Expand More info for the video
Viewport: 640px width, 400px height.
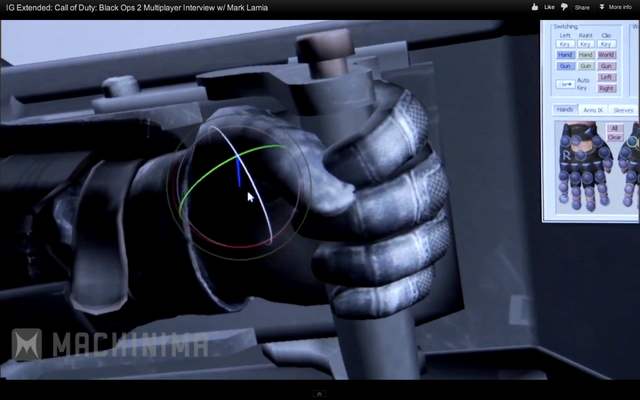[x=616, y=7]
